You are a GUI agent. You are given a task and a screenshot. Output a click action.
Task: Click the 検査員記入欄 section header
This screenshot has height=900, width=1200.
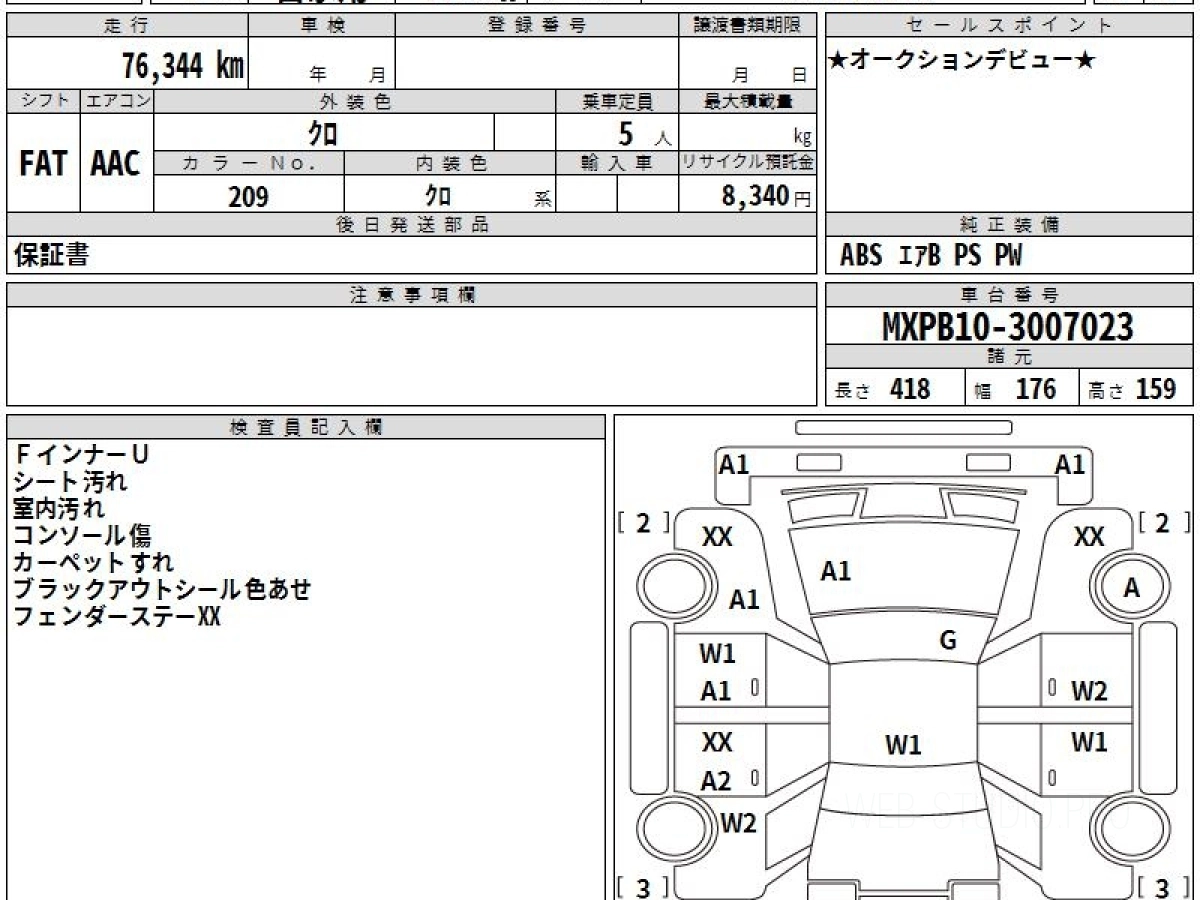pyautogui.click(x=306, y=427)
